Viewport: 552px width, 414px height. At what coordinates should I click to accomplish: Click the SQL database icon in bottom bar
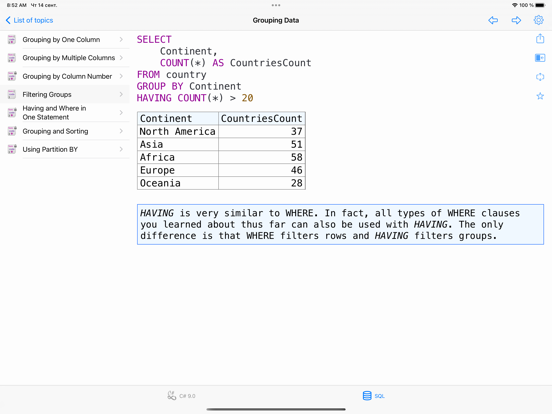pyautogui.click(x=367, y=396)
